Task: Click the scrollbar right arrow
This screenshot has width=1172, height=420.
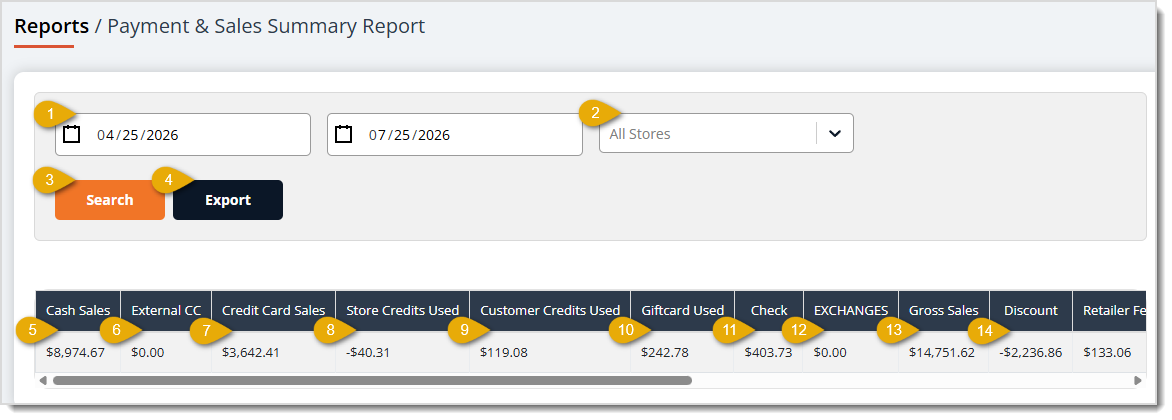Action: coord(1138,380)
